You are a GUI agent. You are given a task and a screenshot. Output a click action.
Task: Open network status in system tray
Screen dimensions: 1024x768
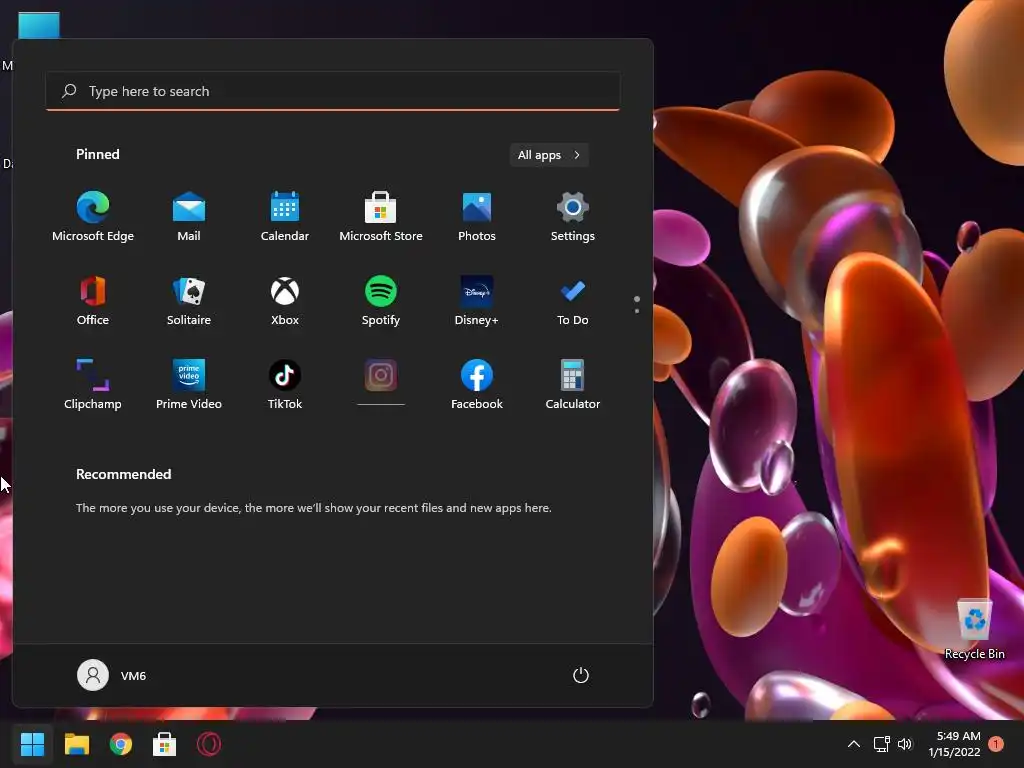click(882, 744)
